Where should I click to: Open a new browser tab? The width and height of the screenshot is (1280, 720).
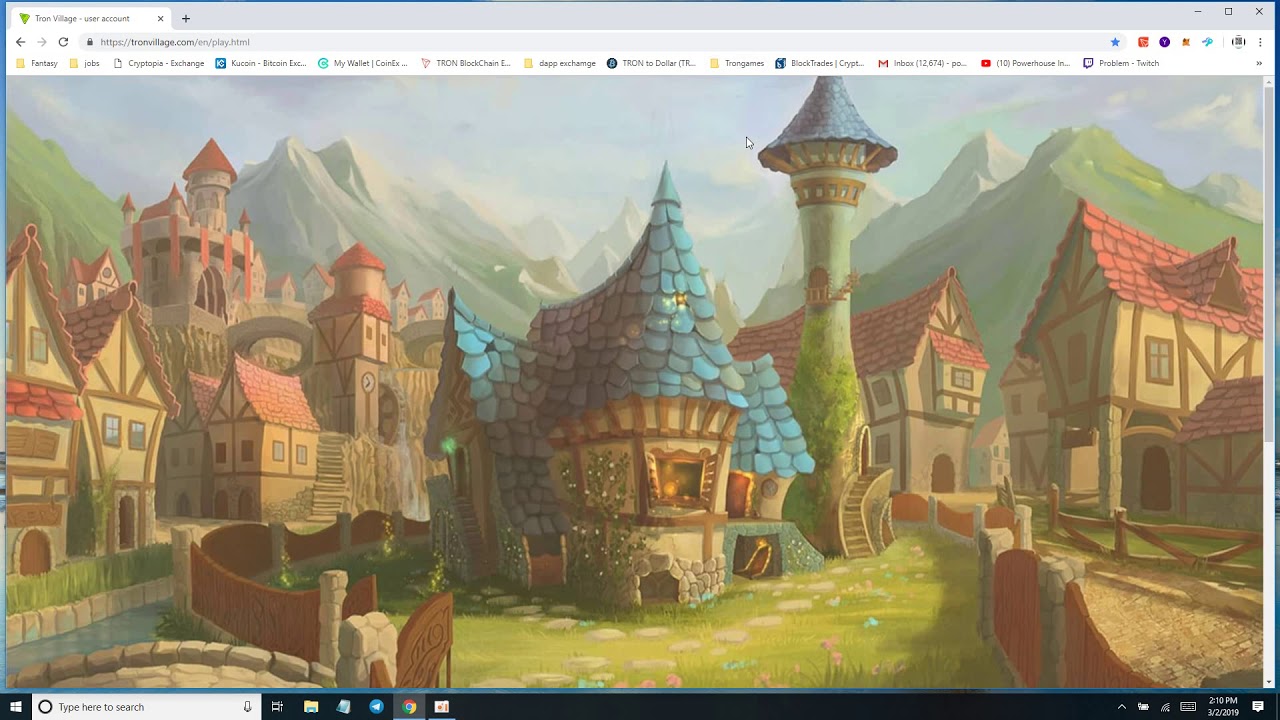pos(186,18)
